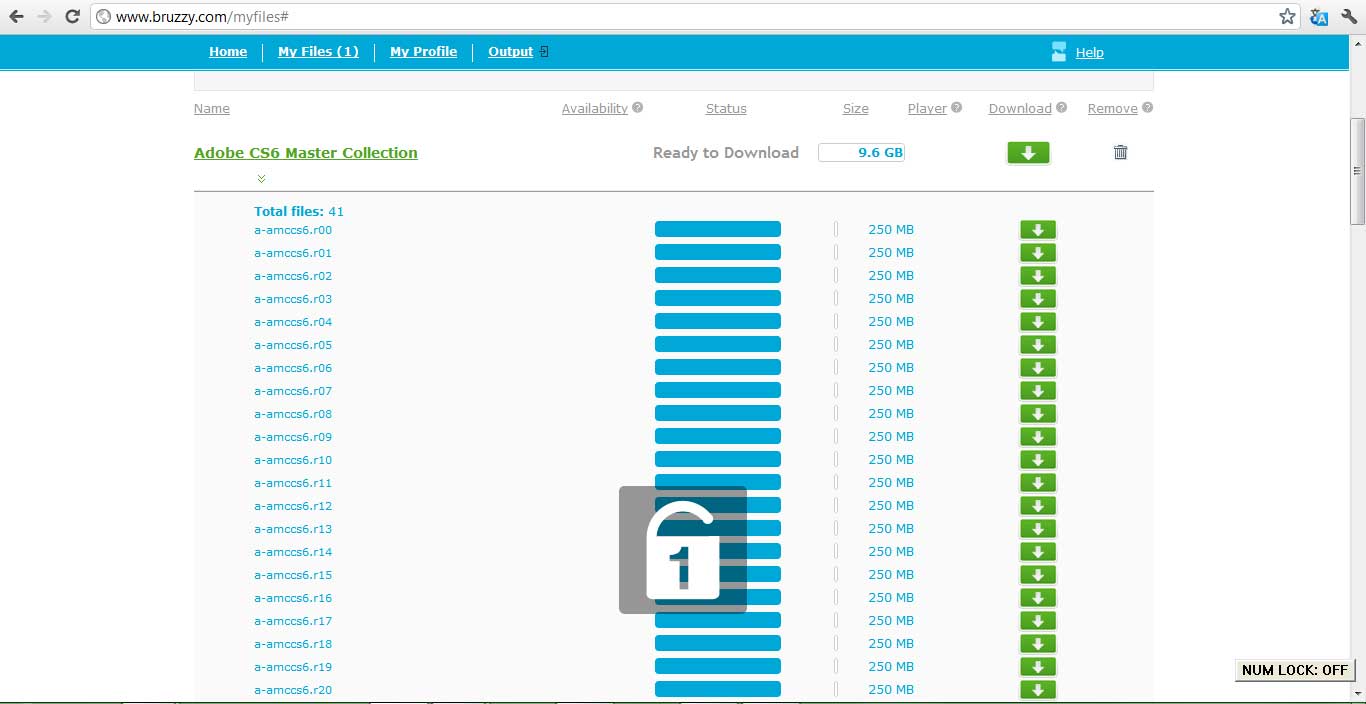Click the Download column header
The width and height of the screenshot is (1366, 704).
[x=1020, y=109]
